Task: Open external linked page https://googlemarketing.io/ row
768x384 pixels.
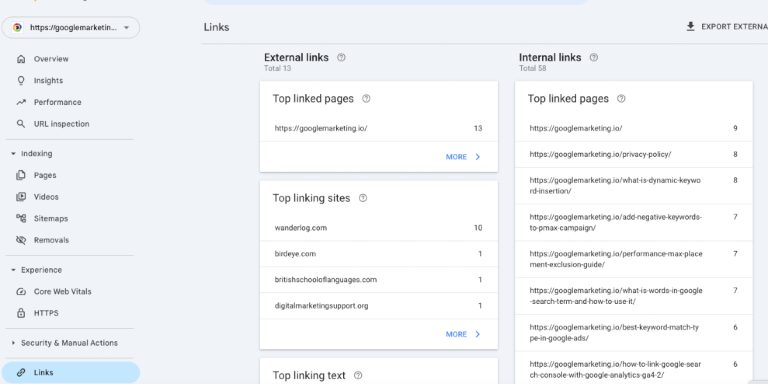Action: [379, 128]
